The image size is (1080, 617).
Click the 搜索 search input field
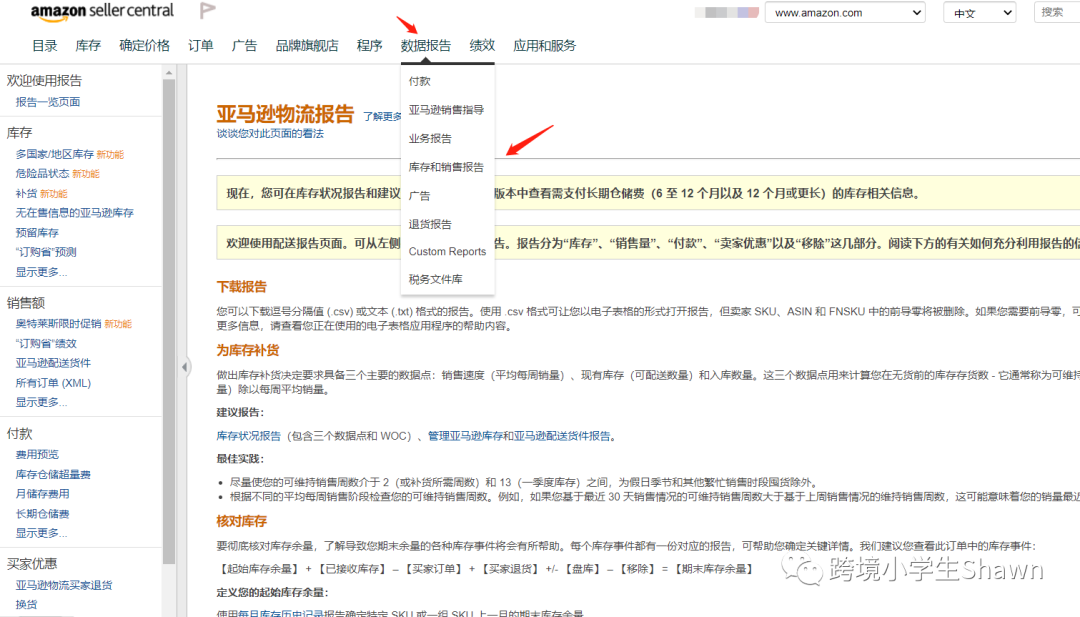coord(1057,12)
